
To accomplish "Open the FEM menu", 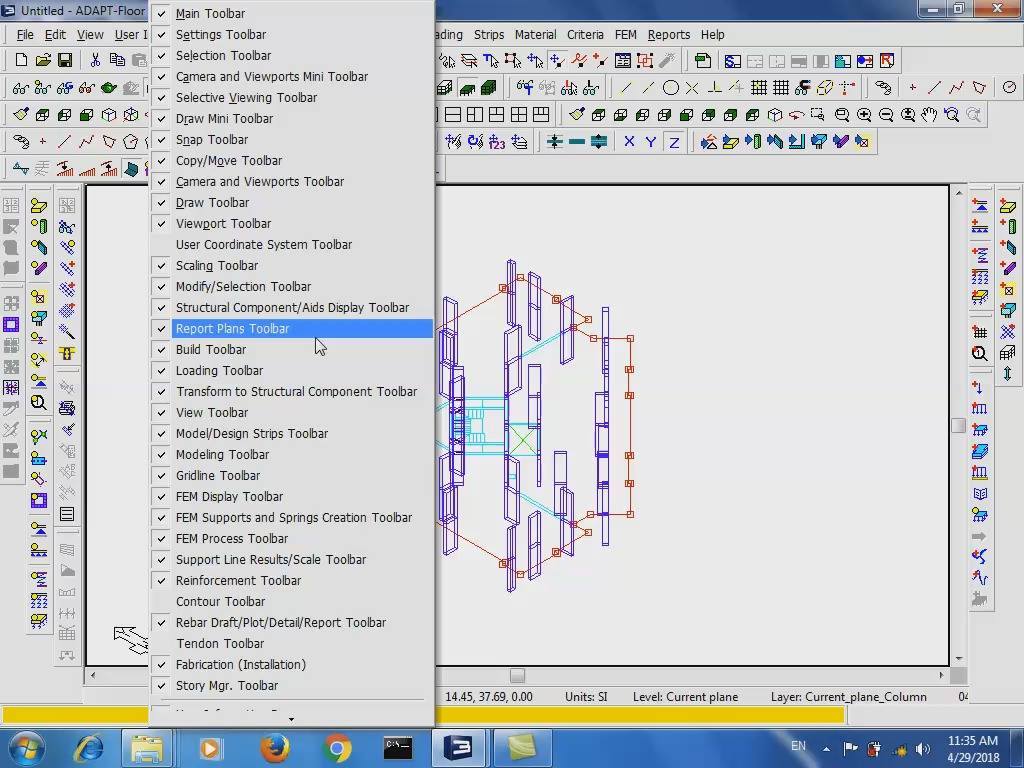I will [x=625, y=35].
